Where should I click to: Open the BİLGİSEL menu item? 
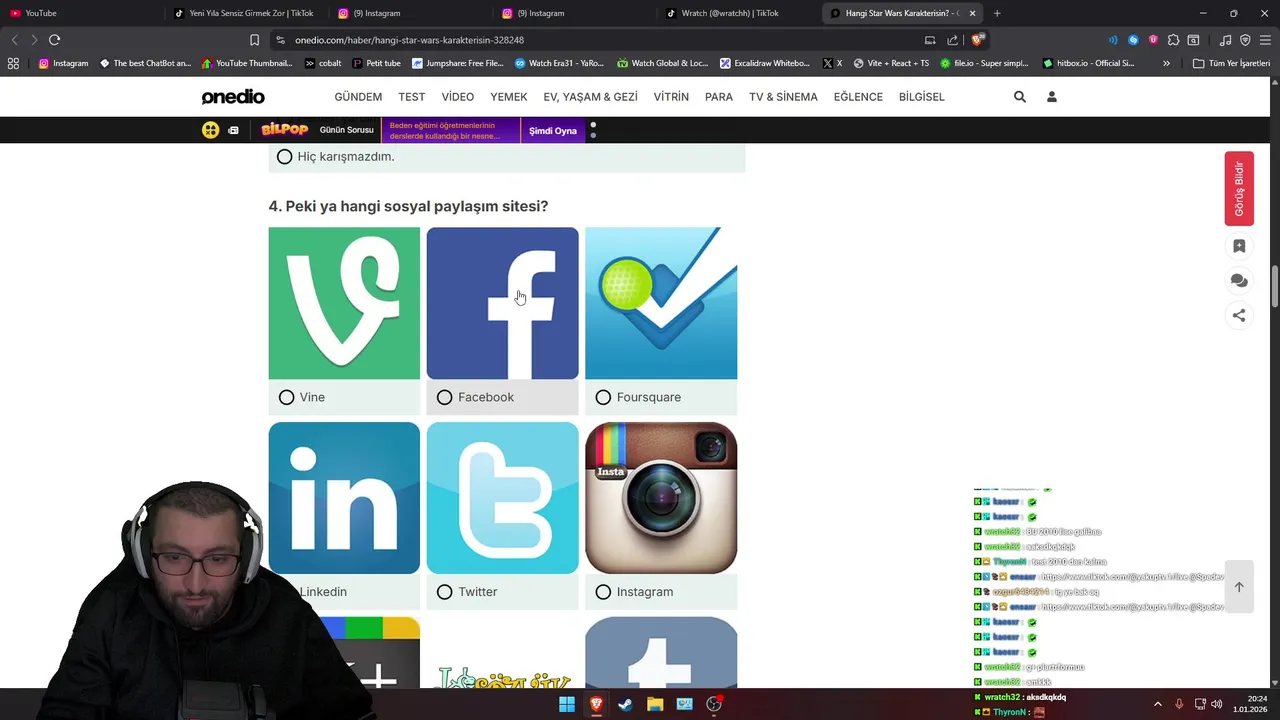coord(922,97)
